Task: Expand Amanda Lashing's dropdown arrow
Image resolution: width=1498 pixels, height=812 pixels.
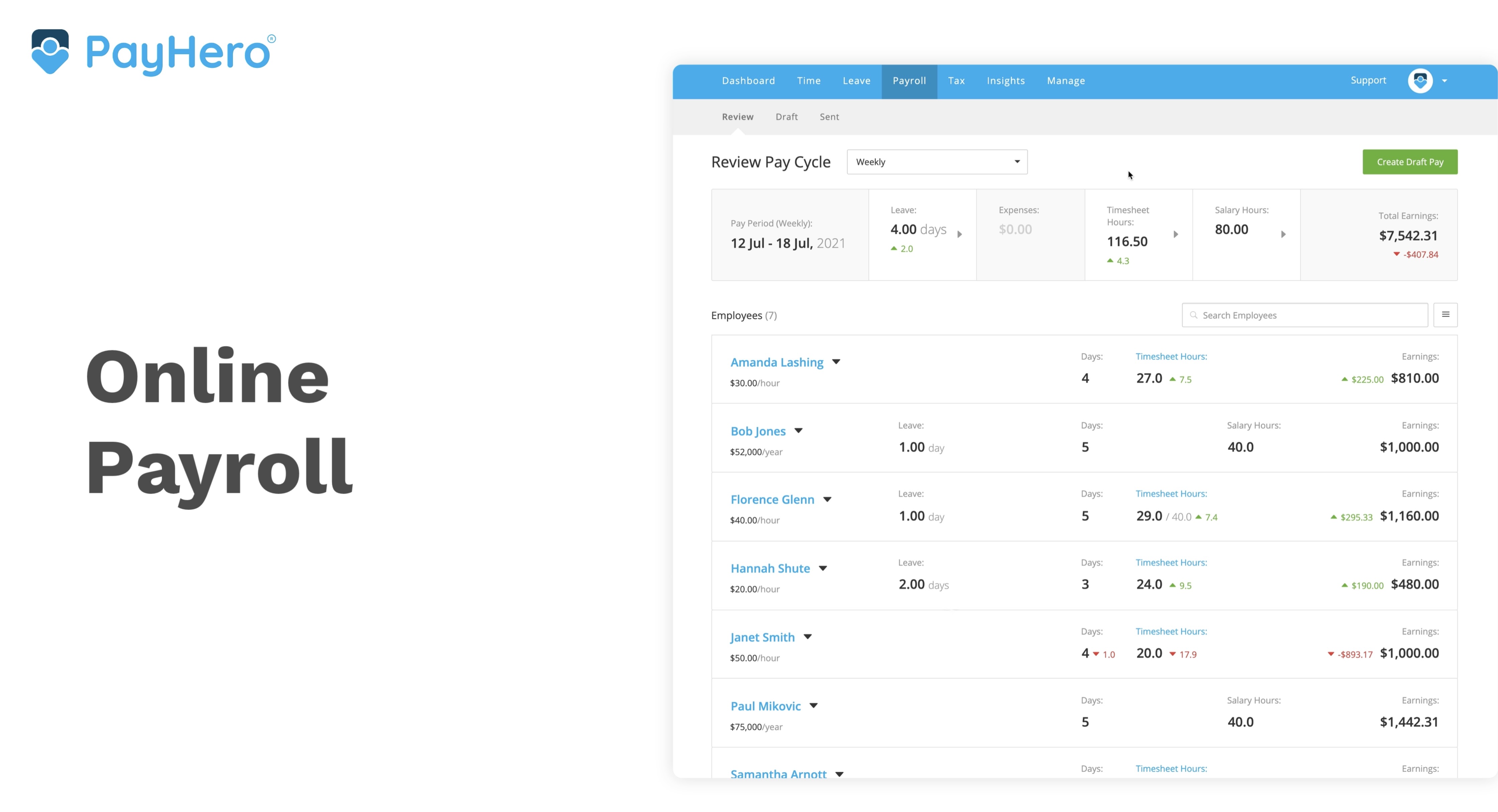Action: [x=836, y=362]
